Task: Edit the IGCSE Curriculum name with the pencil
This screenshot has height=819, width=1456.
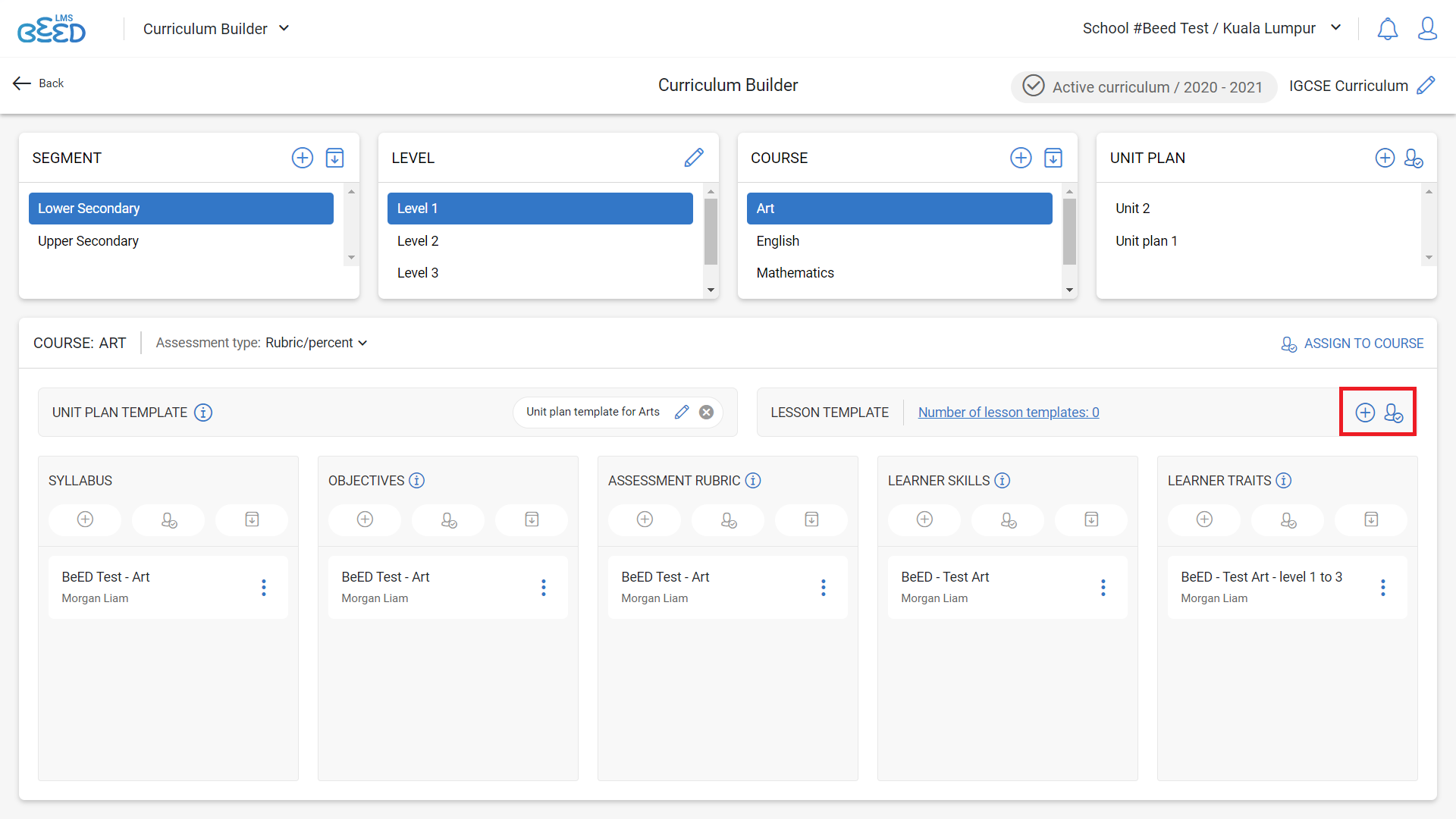Action: point(1426,85)
